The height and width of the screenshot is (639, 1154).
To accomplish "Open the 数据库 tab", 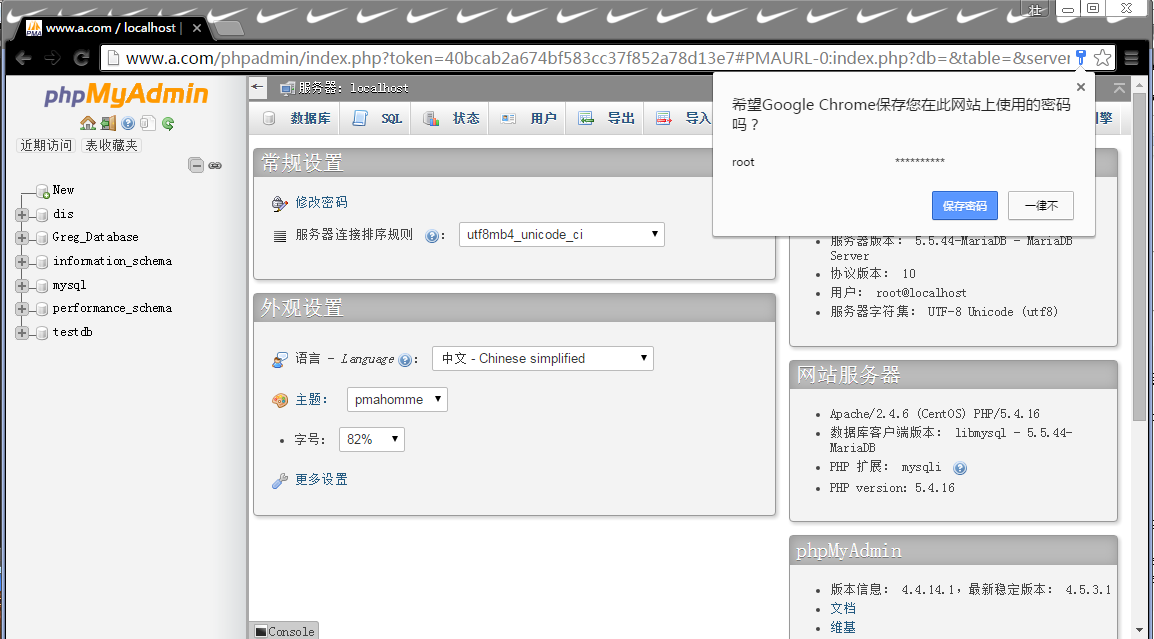I will tap(296, 119).
